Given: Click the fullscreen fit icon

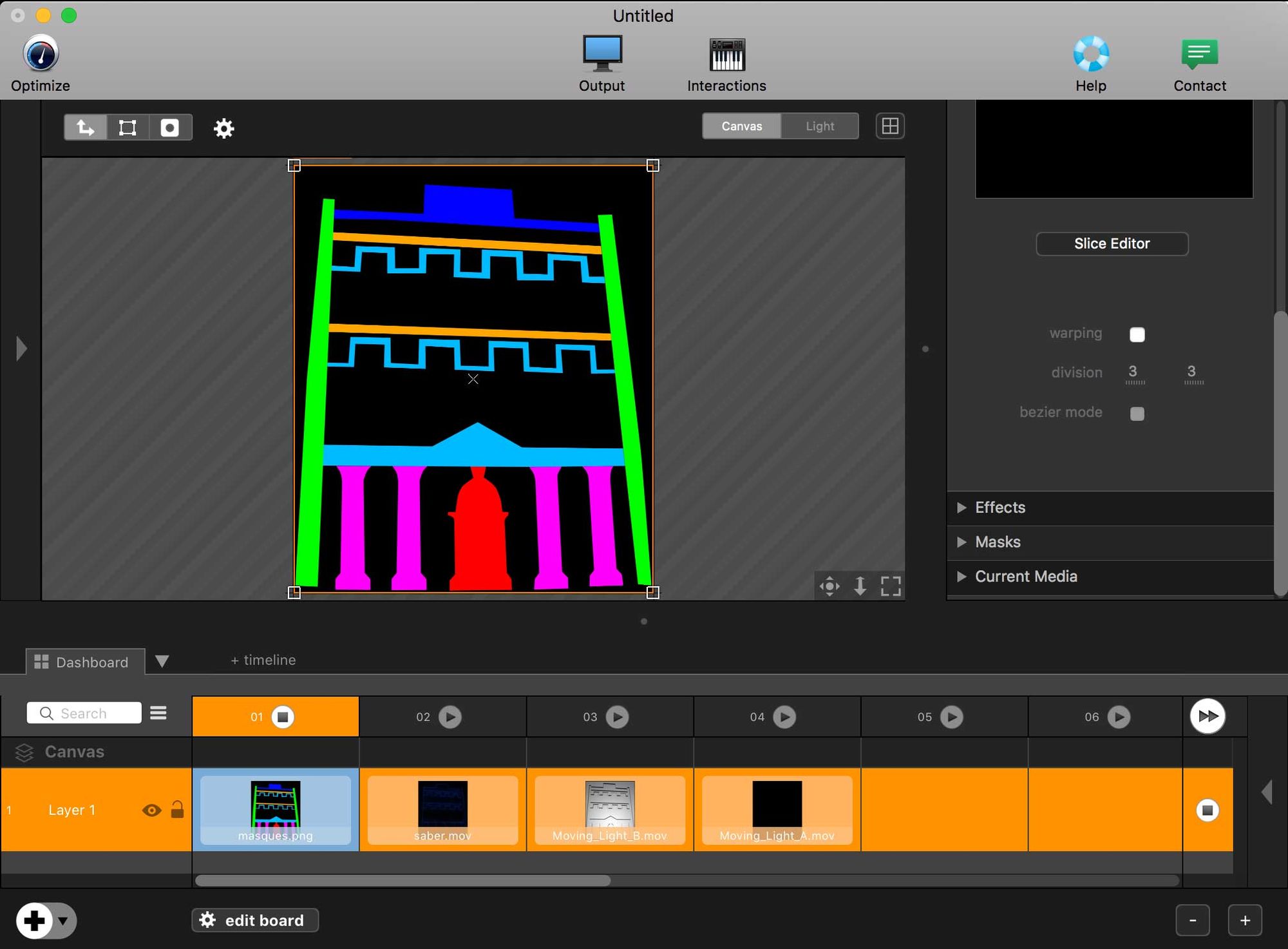Looking at the screenshot, I should click(x=891, y=586).
